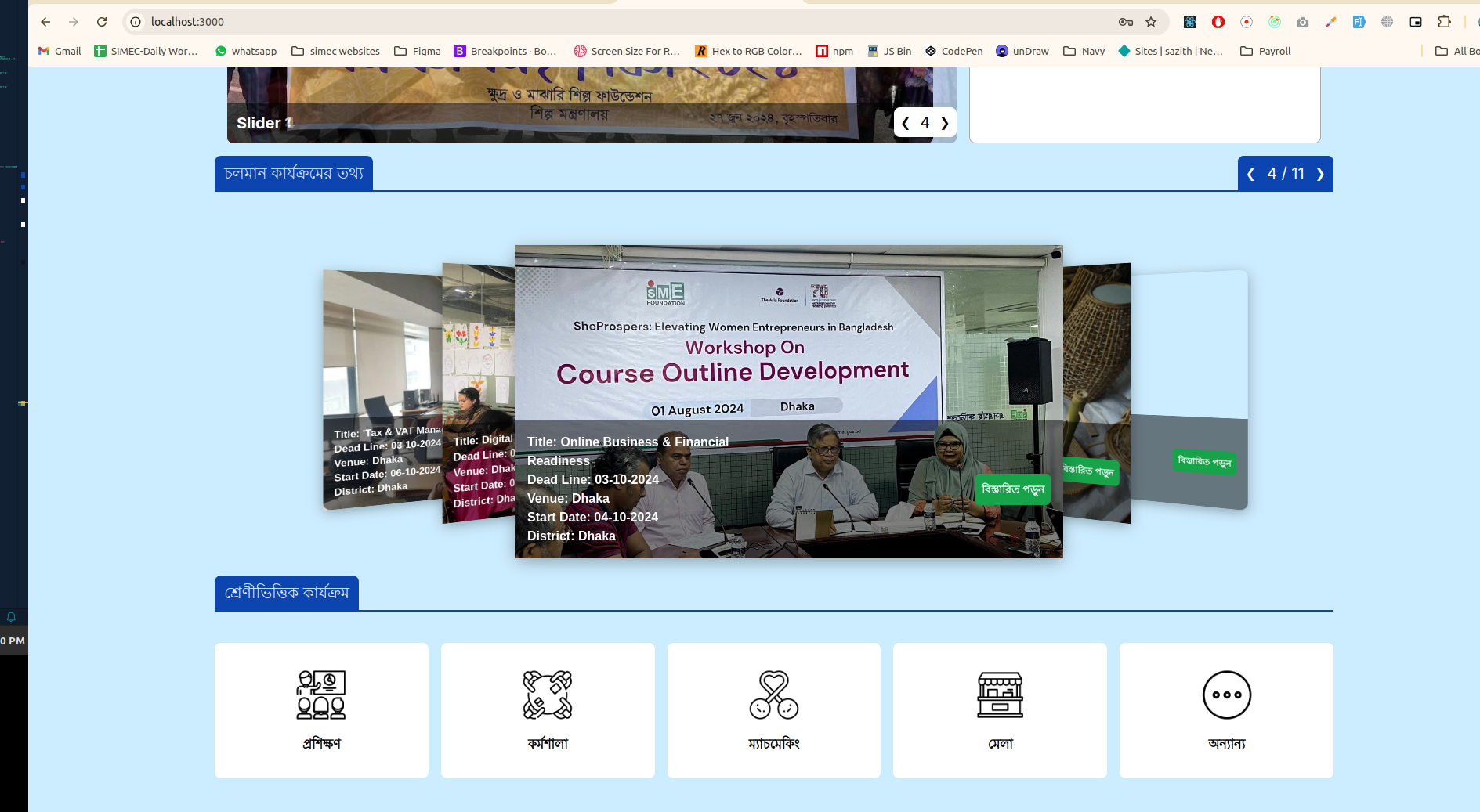This screenshot has height=812, width=1480.
Task: Click the কর্মশালা card label
Action: click(548, 743)
